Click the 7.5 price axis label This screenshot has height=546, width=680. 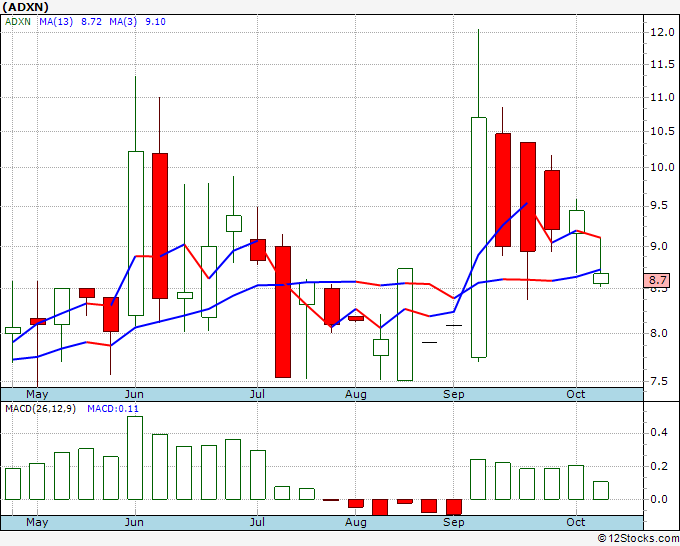coord(659,381)
